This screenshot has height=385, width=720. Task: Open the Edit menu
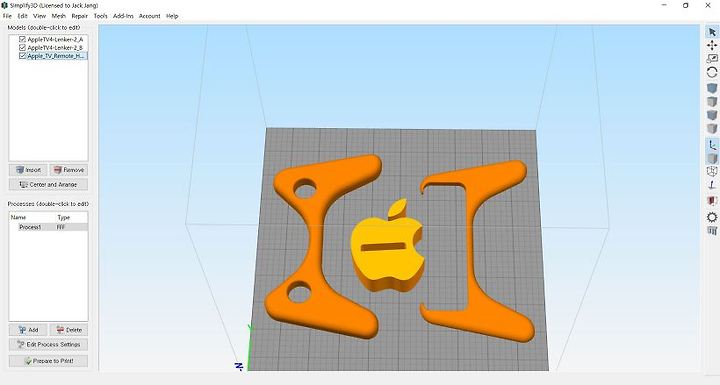[22, 16]
